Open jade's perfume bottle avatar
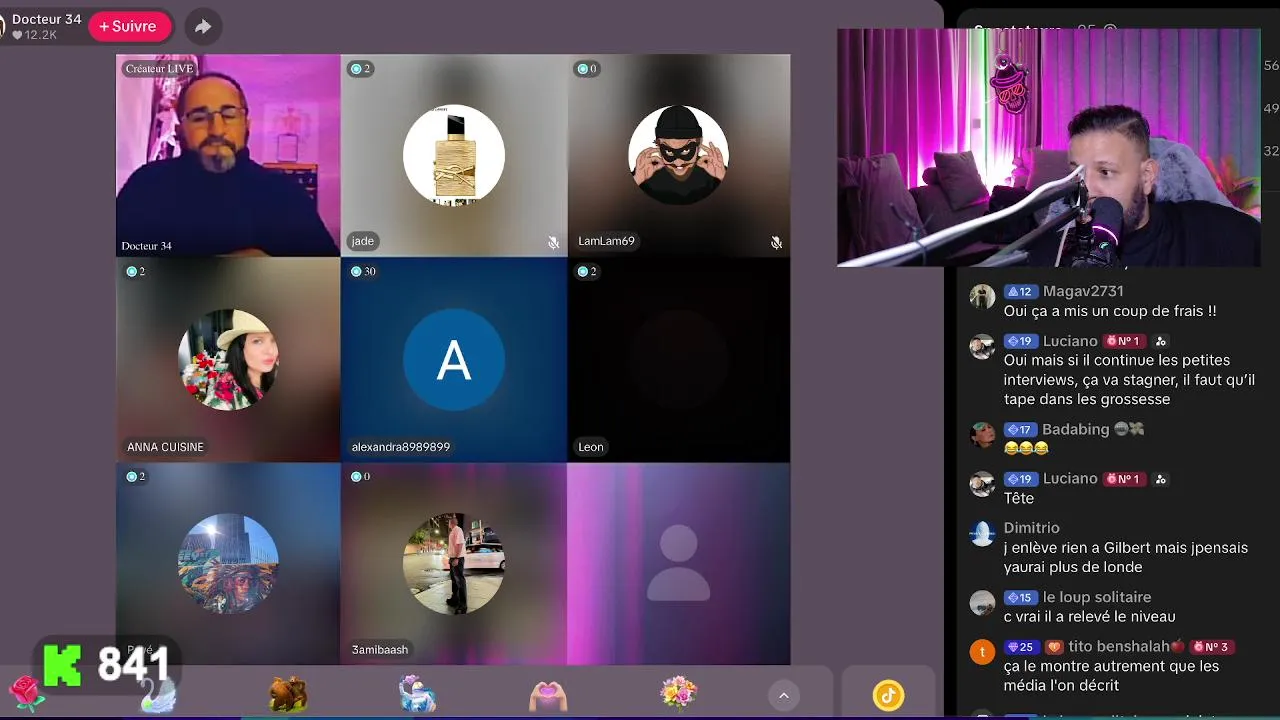The image size is (1280, 720). pyautogui.click(x=454, y=155)
